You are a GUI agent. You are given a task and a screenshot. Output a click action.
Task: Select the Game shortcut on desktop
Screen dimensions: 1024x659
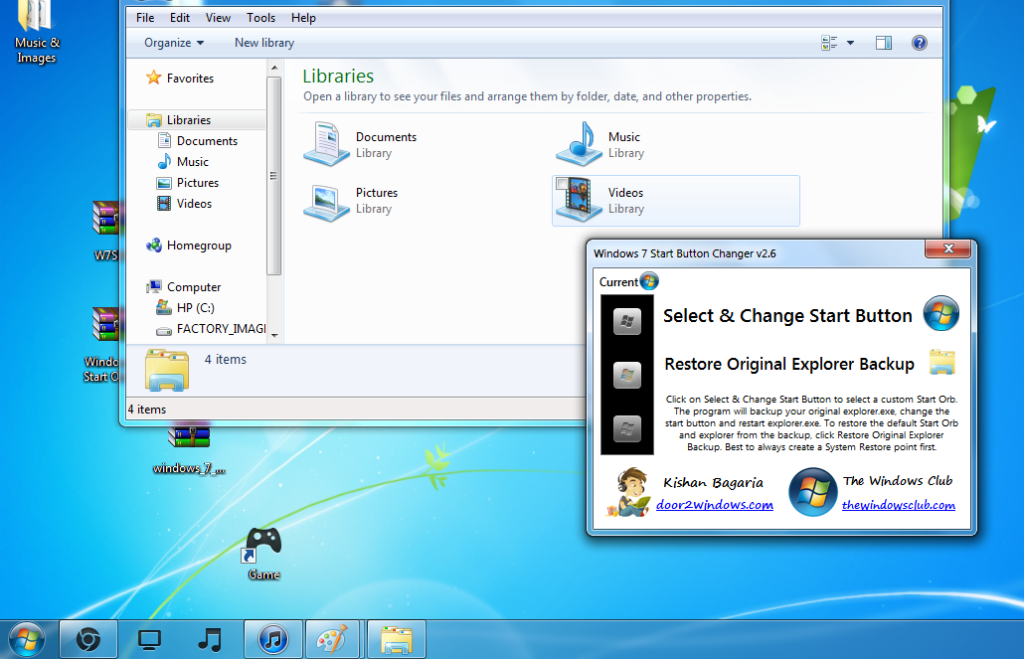pos(264,553)
